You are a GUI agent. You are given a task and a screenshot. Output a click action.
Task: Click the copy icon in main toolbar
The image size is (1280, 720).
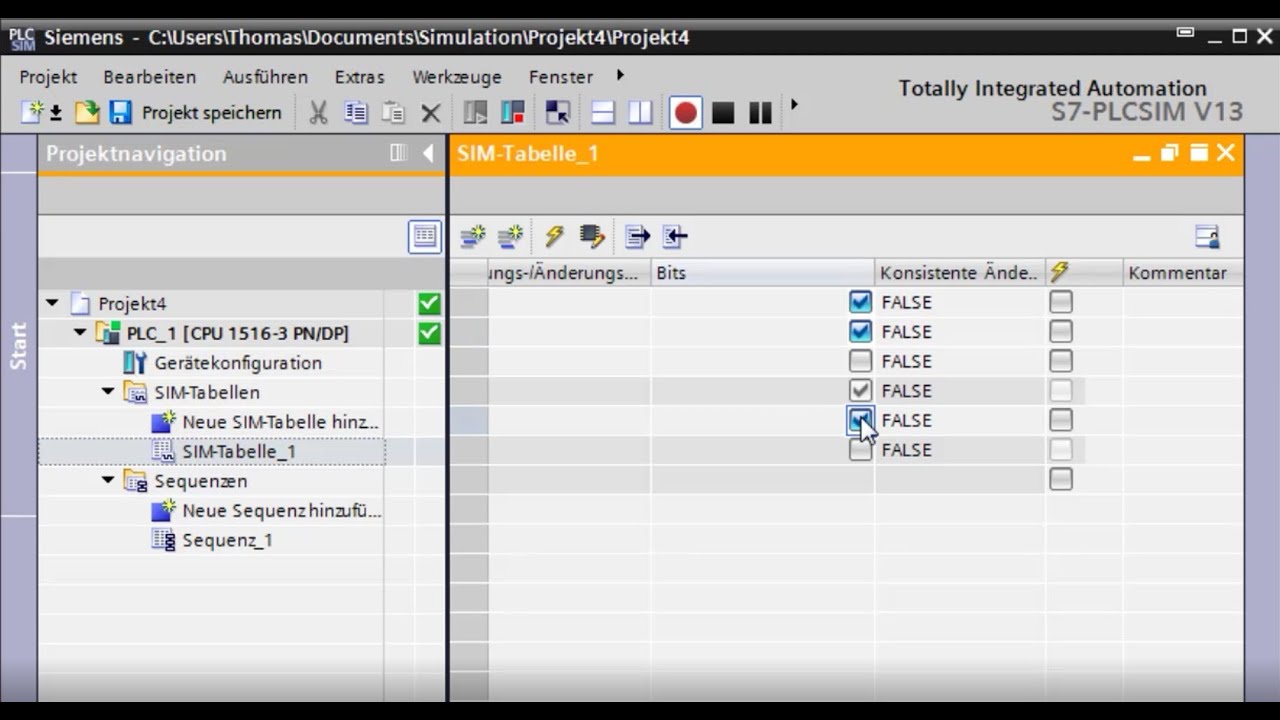coord(356,113)
